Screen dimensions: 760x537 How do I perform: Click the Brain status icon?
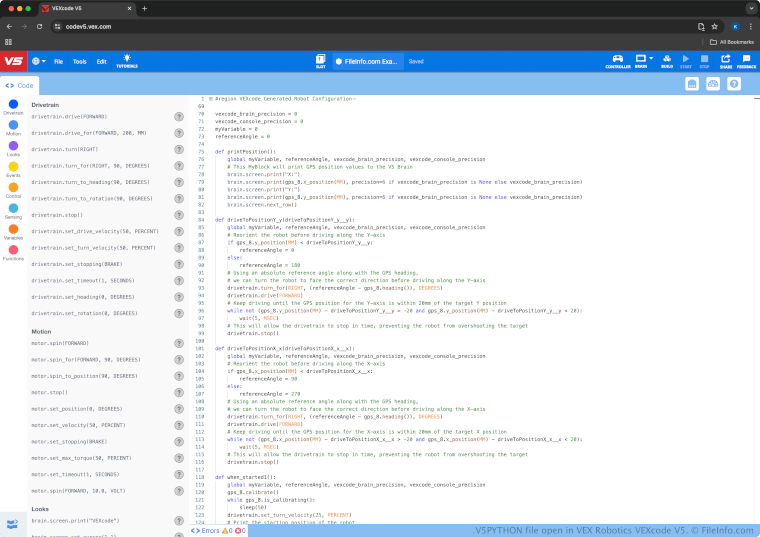(640, 61)
